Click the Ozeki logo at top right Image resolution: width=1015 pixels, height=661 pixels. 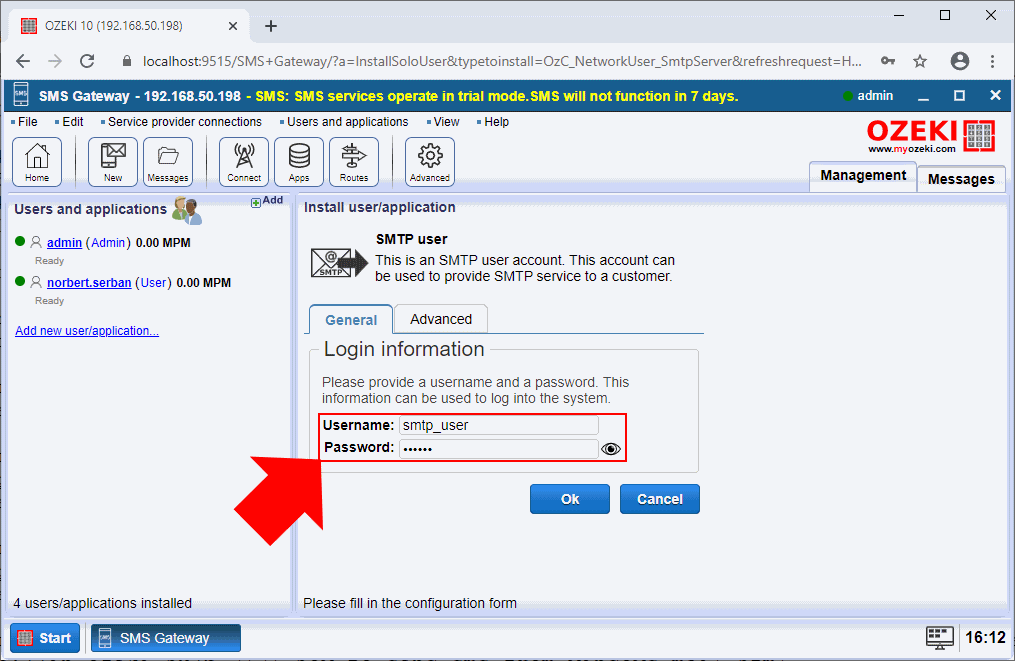click(931, 136)
